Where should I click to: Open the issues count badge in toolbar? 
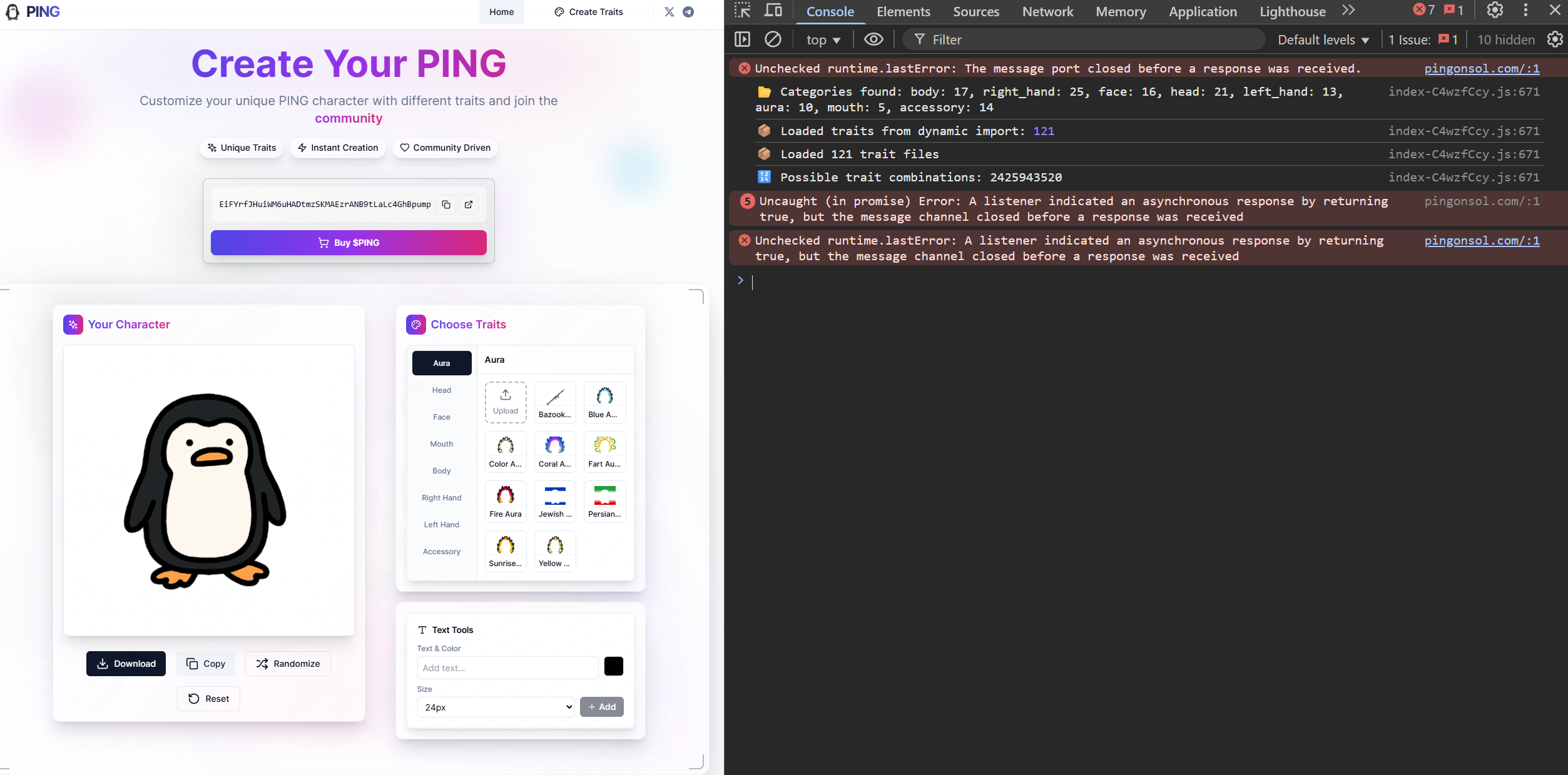(1453, 10)
